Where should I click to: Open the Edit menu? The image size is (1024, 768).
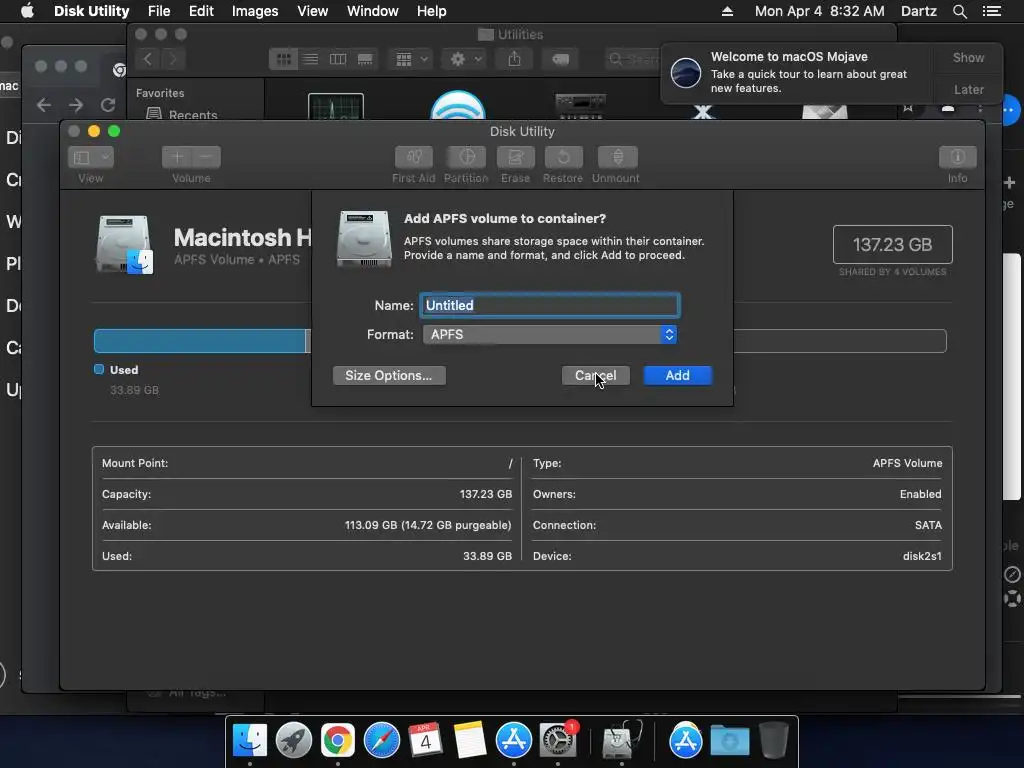coord(201,11)
